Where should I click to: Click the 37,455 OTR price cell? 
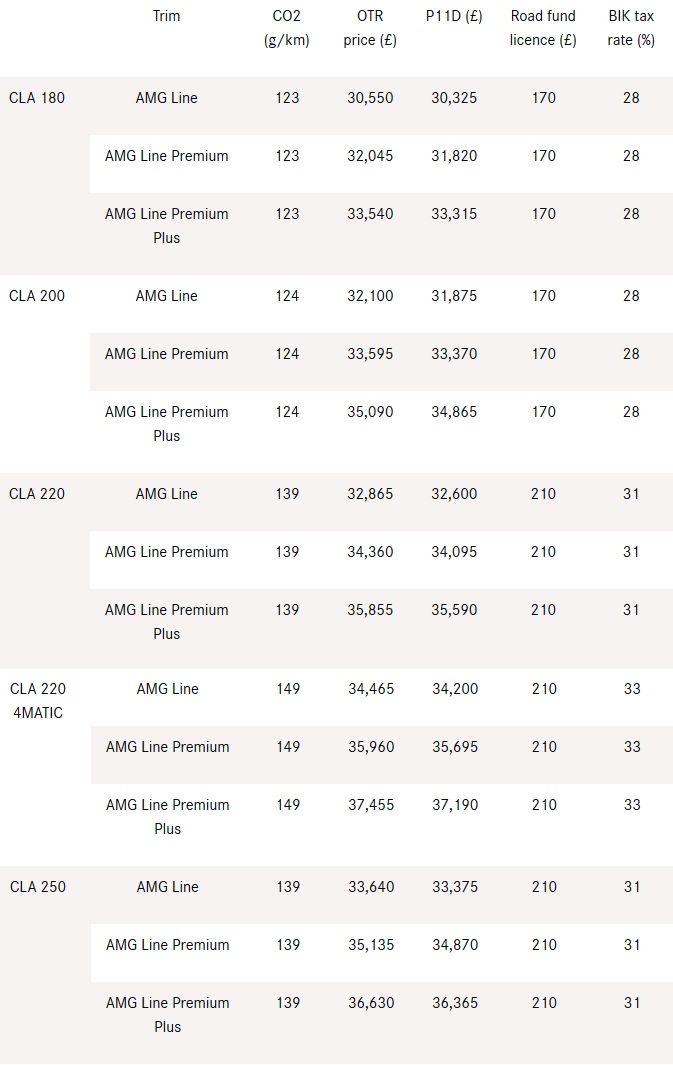tap(371, 805)
